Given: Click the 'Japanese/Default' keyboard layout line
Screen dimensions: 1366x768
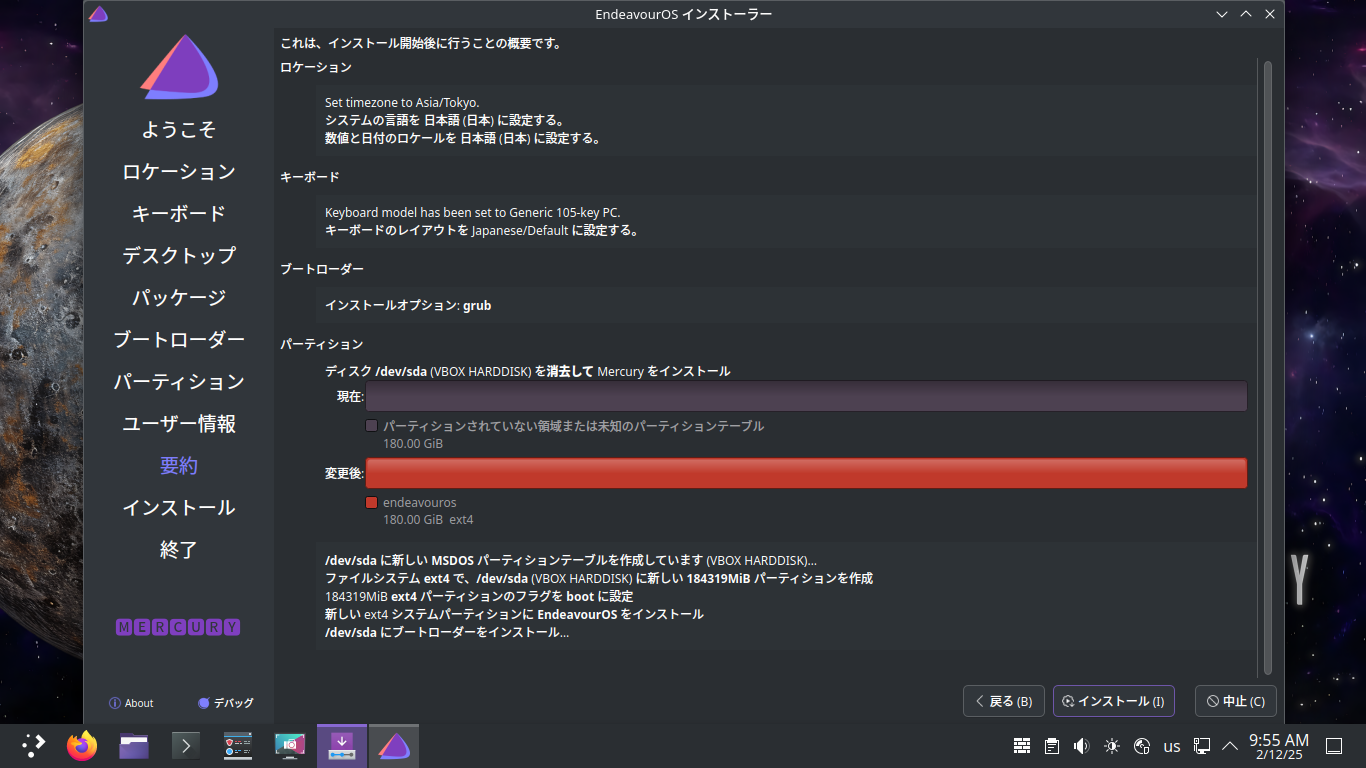Looking at the screenshot, I should tap(482, 230).
